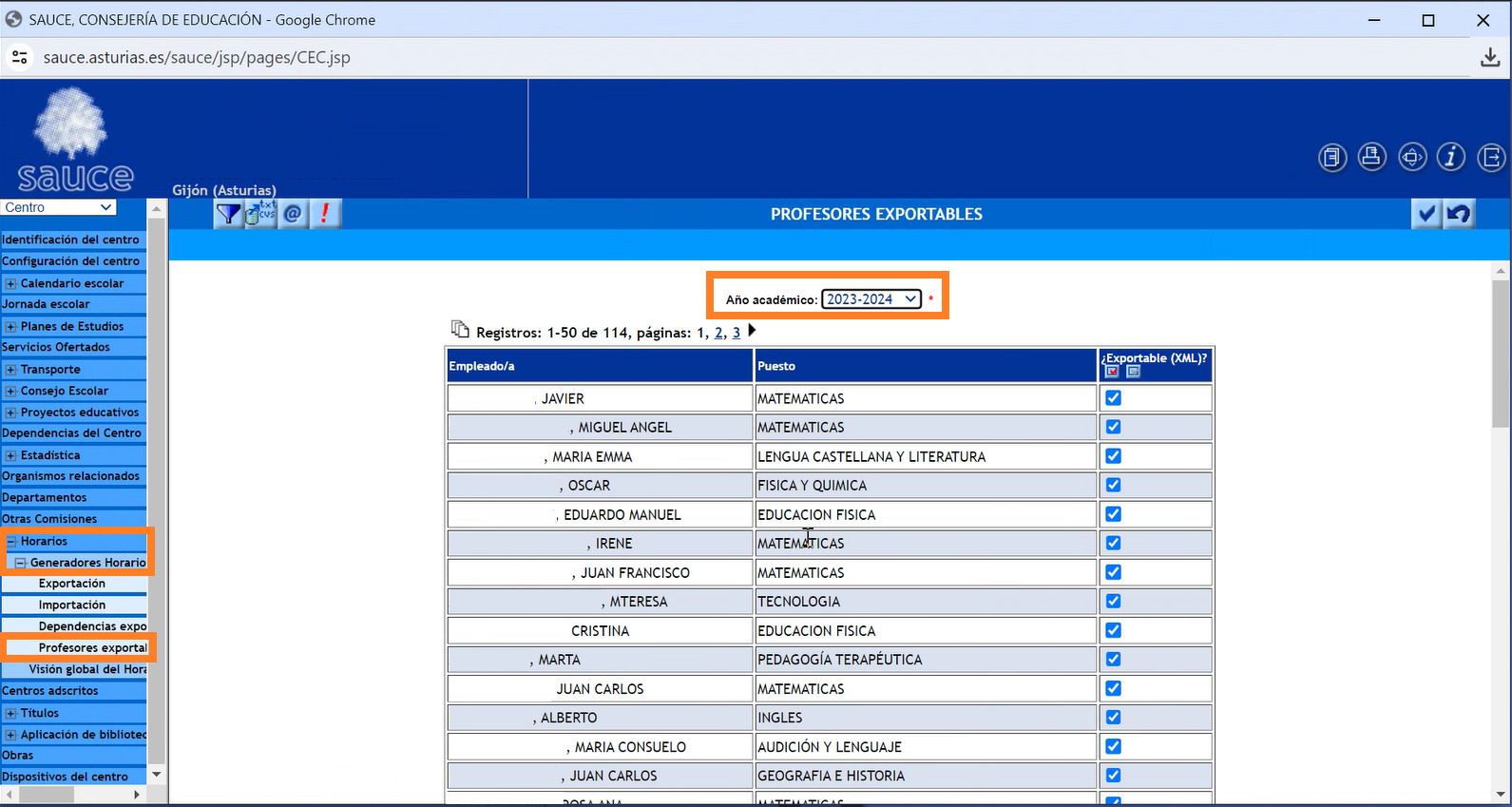Image resolution: width=1512 pixels, height=807 pixels.
Task: Toggle exportable checkbox for MIGUEL ANGEL
Action: point(1113,427)
